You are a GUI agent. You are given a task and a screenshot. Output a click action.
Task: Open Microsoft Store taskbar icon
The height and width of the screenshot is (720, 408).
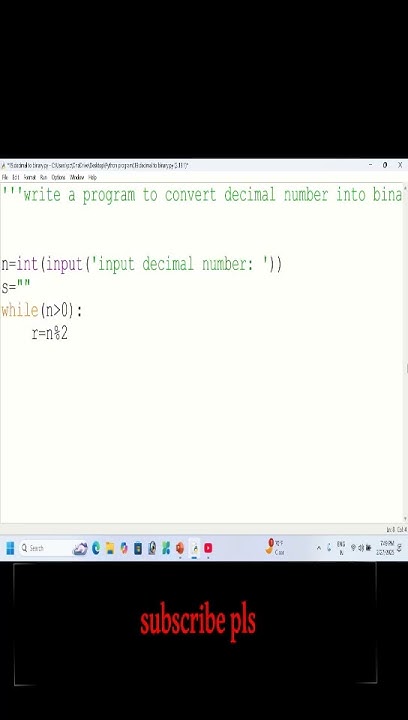(138, 548)
